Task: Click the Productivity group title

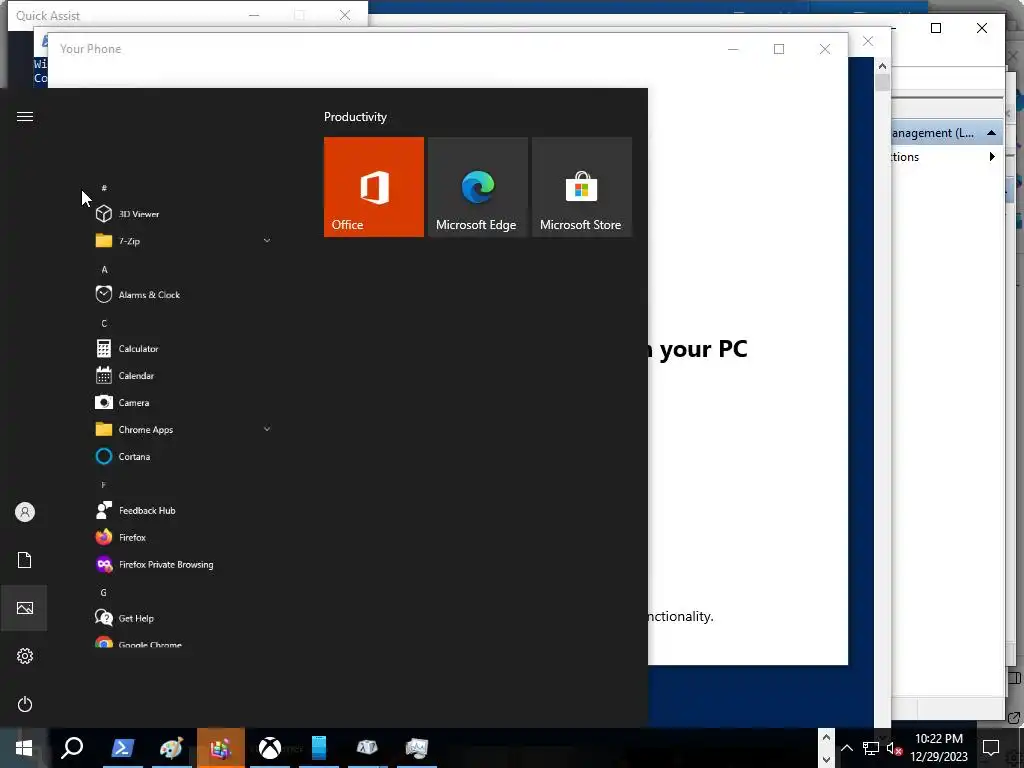Action: (x=355, y=117)
